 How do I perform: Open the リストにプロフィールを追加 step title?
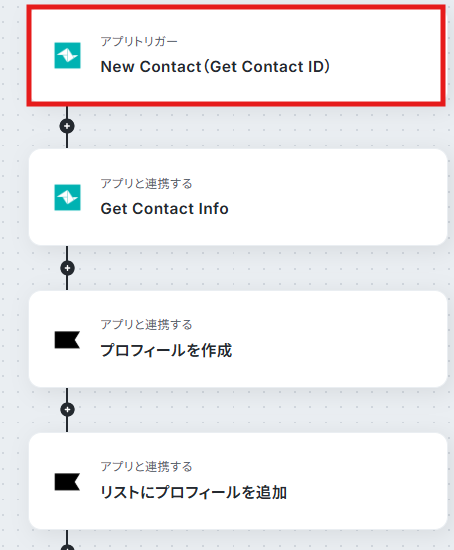(x=194, y=492)
